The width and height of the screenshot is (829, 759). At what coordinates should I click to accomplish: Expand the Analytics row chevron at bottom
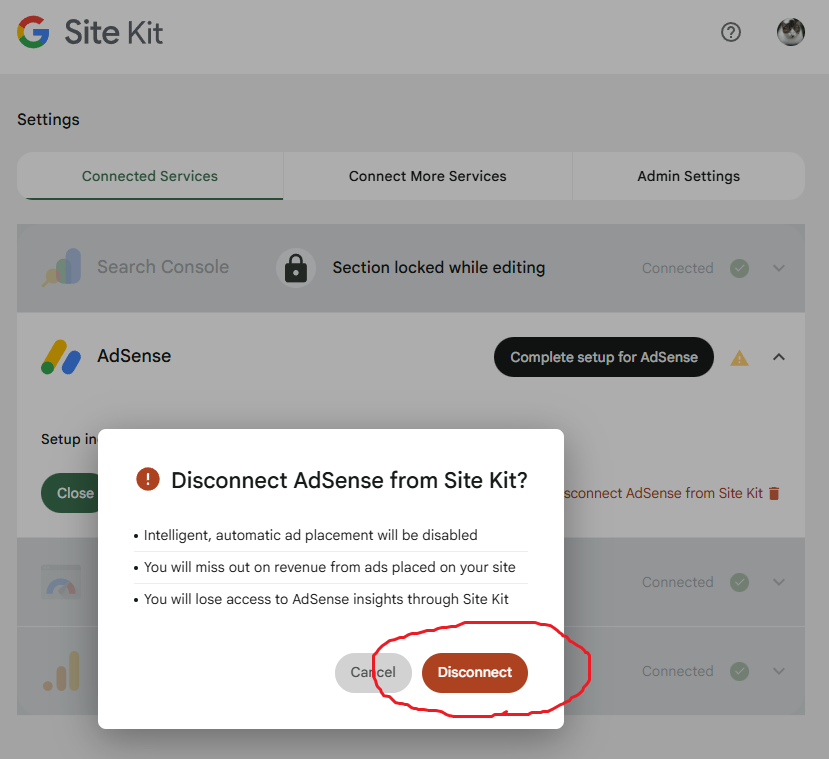point(779,671)
